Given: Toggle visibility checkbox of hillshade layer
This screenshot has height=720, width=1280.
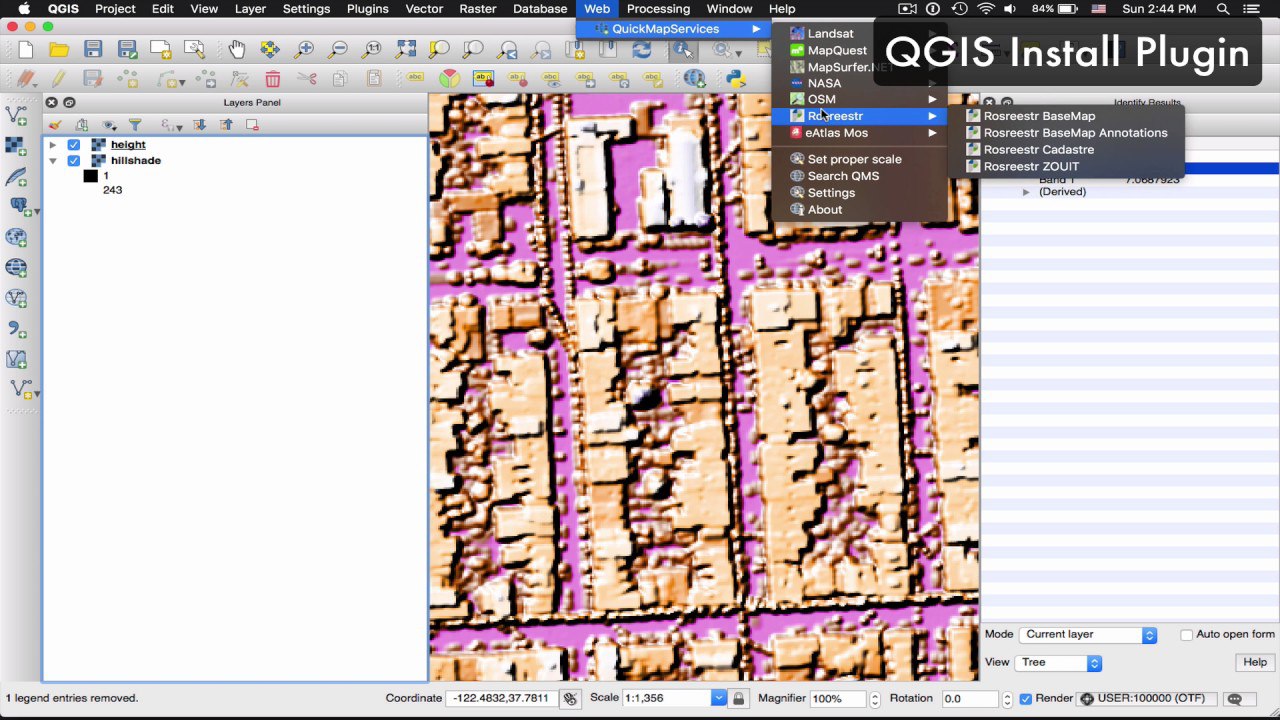Looking at the screenshot, I should point(74,161).
